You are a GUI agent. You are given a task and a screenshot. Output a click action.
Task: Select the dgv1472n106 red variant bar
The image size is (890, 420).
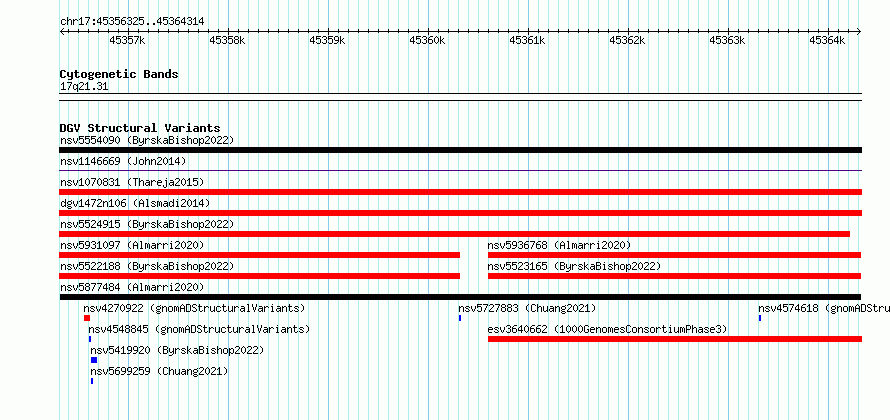click(460, 213)
